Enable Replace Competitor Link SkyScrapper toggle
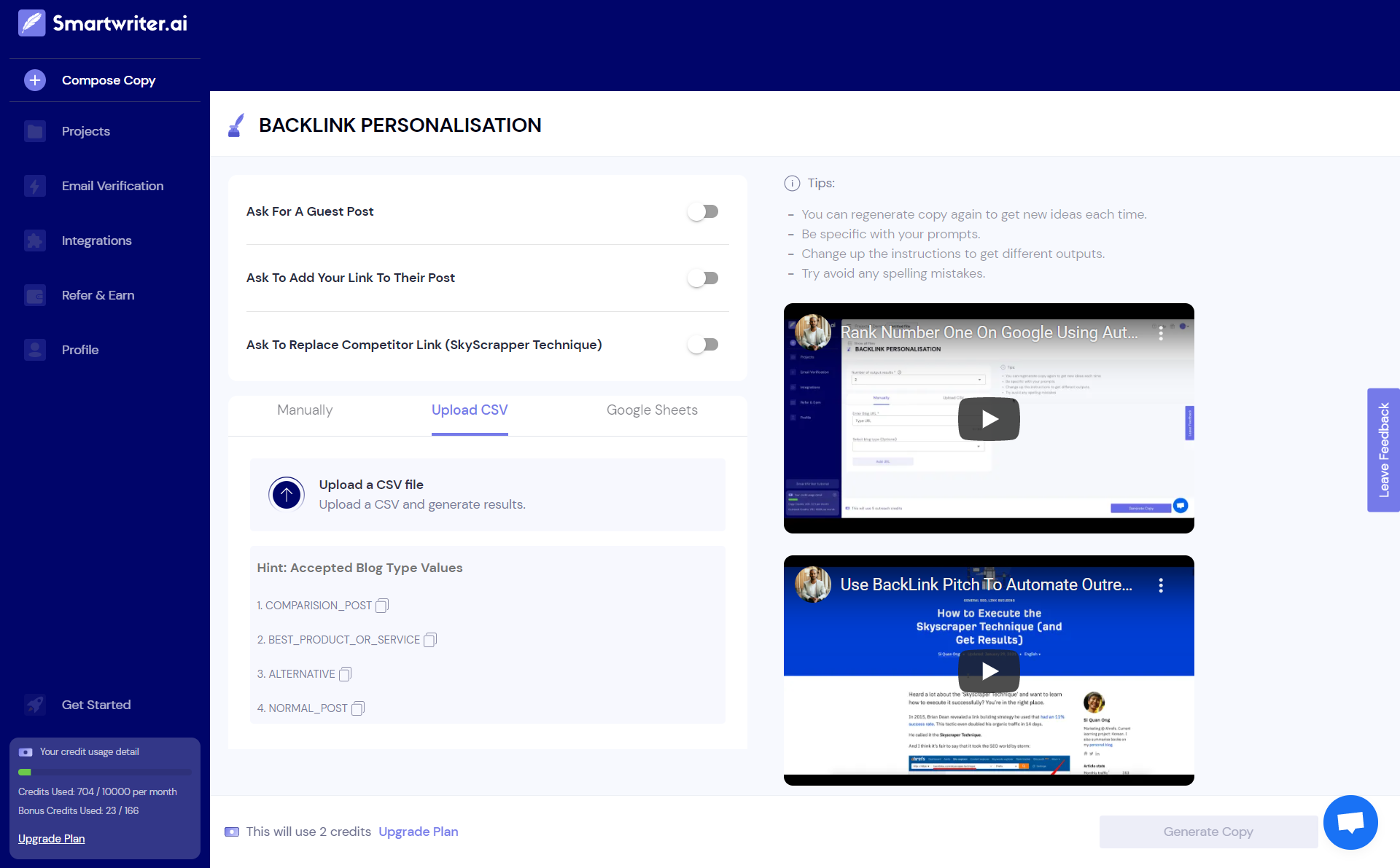This screenshot has height=868, width=1400. tap(703, 345)
